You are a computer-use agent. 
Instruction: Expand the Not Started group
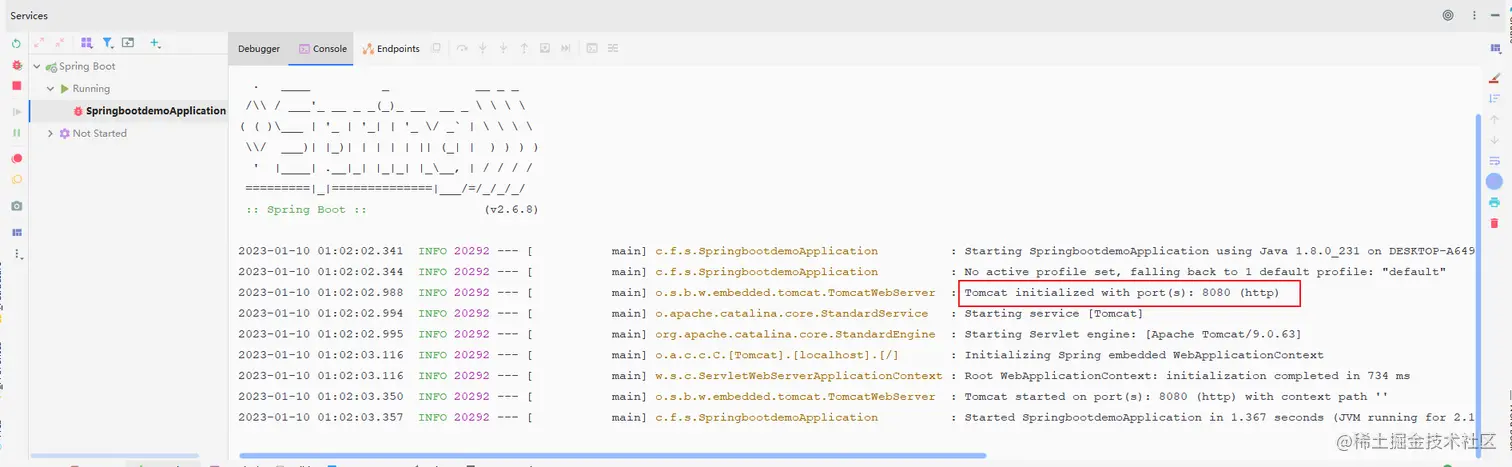coord(50,133)
